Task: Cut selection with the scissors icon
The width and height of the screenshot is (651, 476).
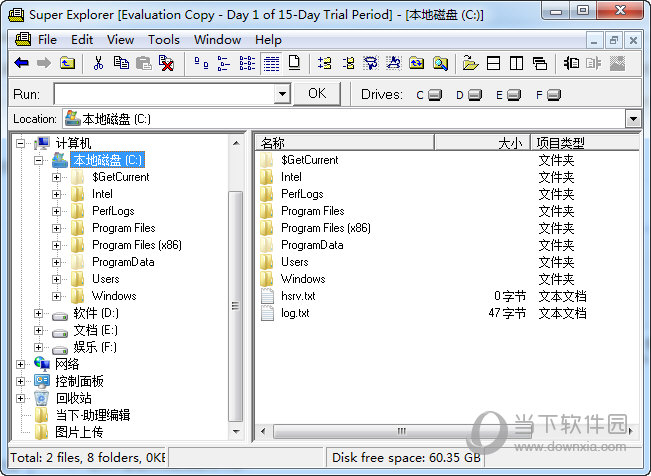Action: coord(98,63)
